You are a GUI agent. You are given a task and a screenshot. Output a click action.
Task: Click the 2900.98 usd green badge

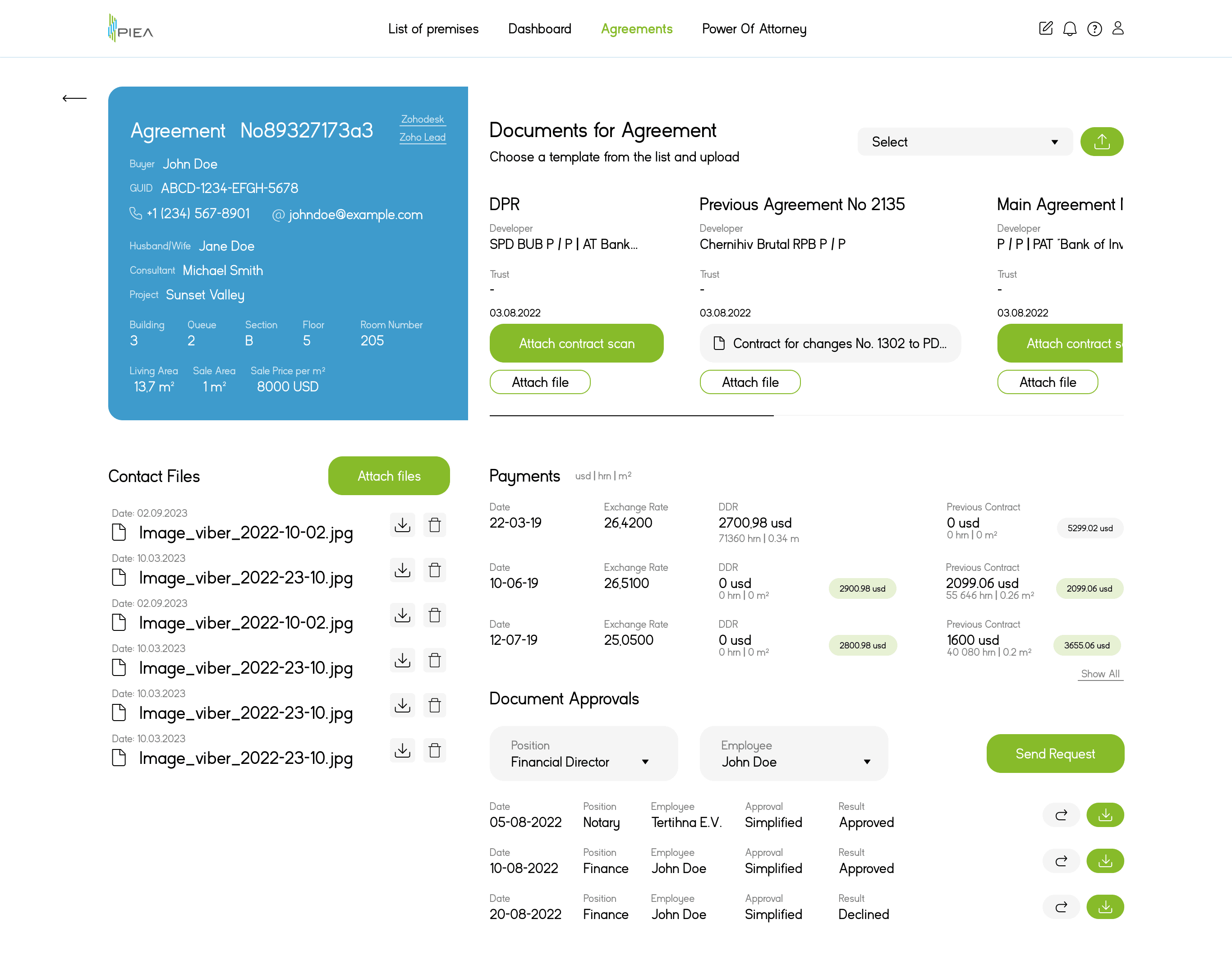[862, 588]
